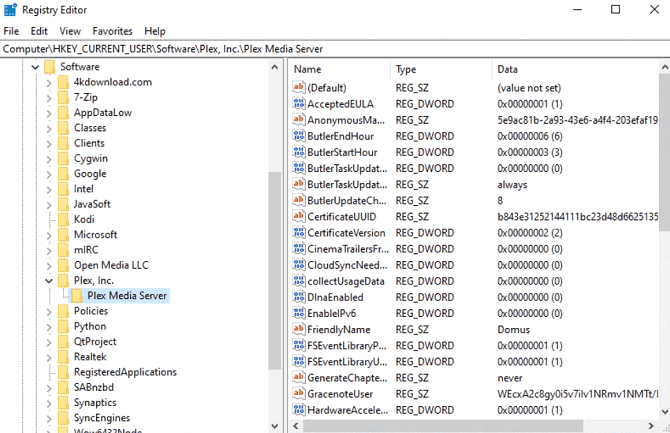Click the Data column header
Screen dimensions: 670x433
[x=576, y=69]
